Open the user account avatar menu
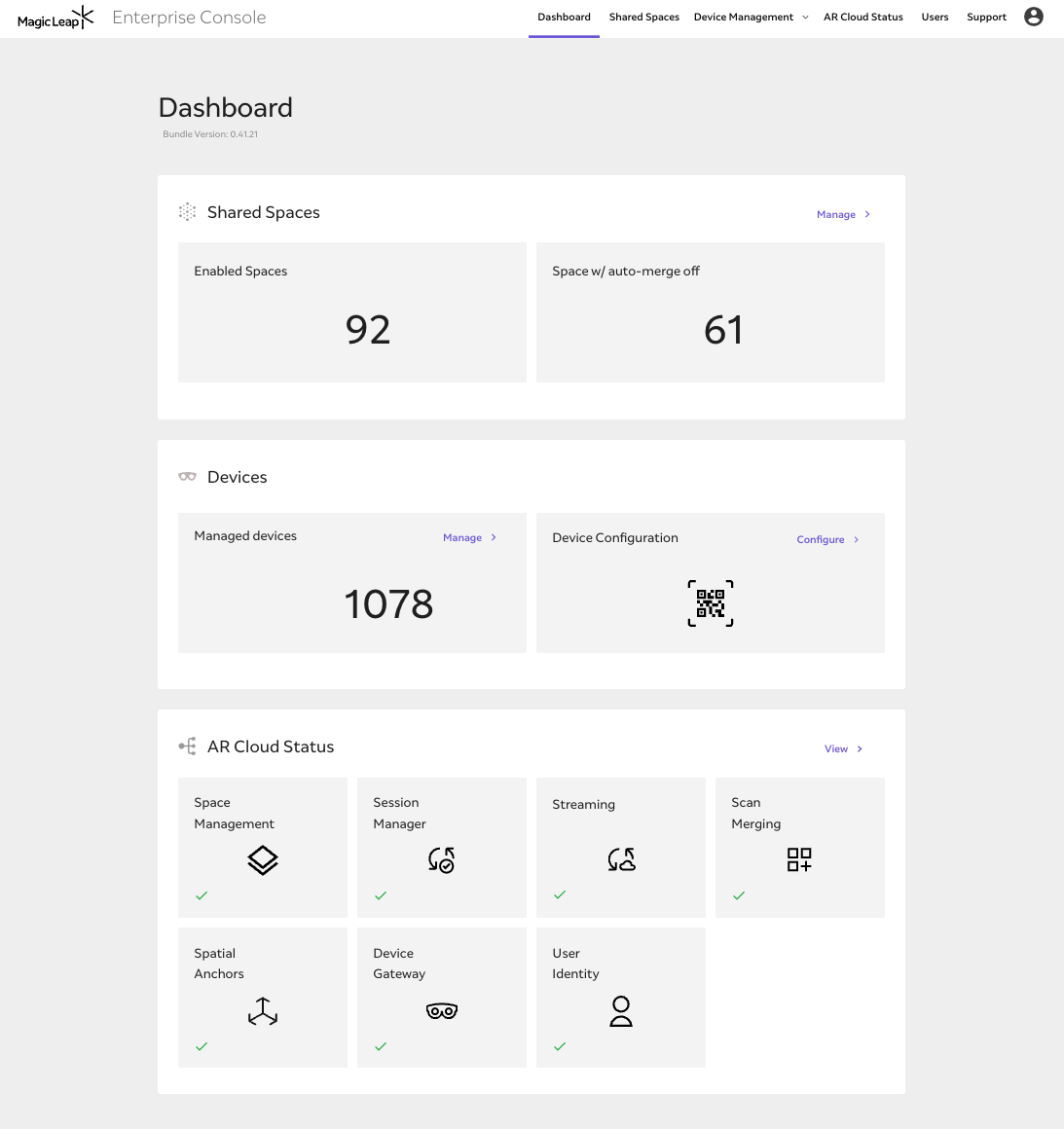1064x1129 pixels. (x=1034, y=17)
